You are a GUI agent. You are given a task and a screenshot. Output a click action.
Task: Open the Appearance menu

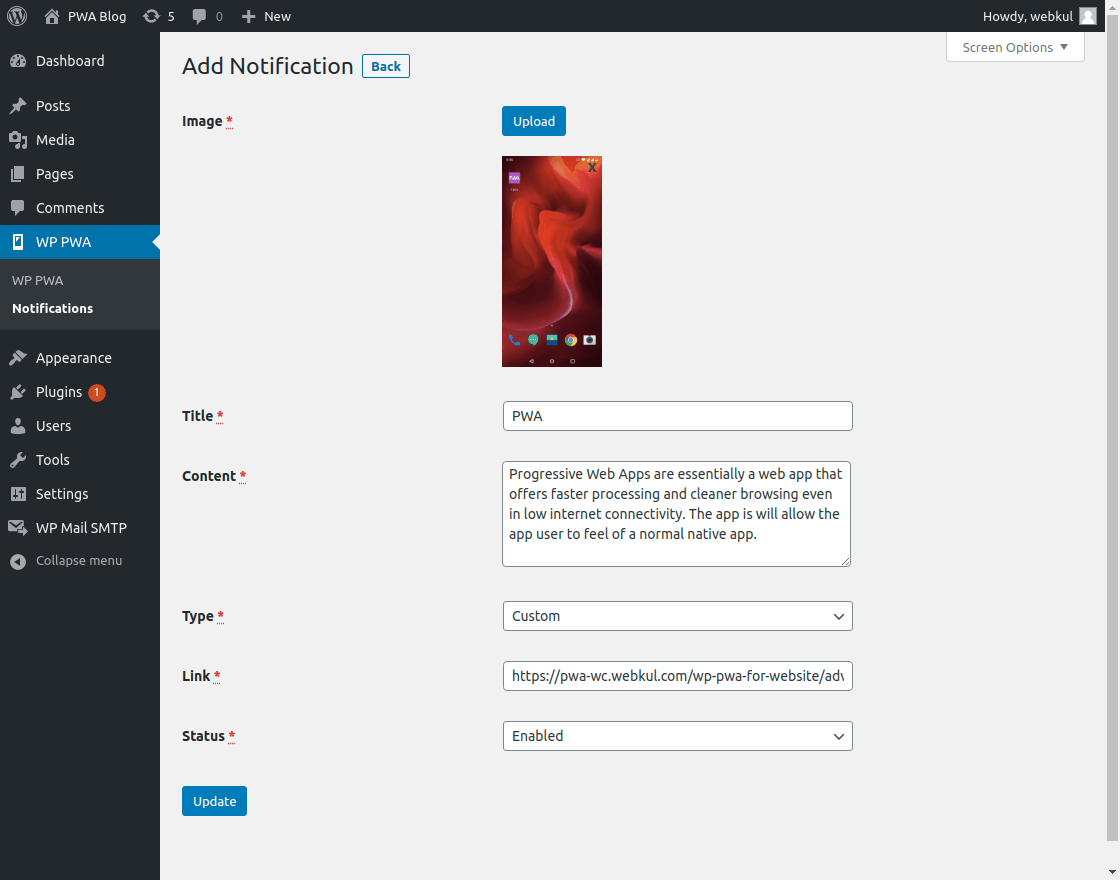coord(73,358)
